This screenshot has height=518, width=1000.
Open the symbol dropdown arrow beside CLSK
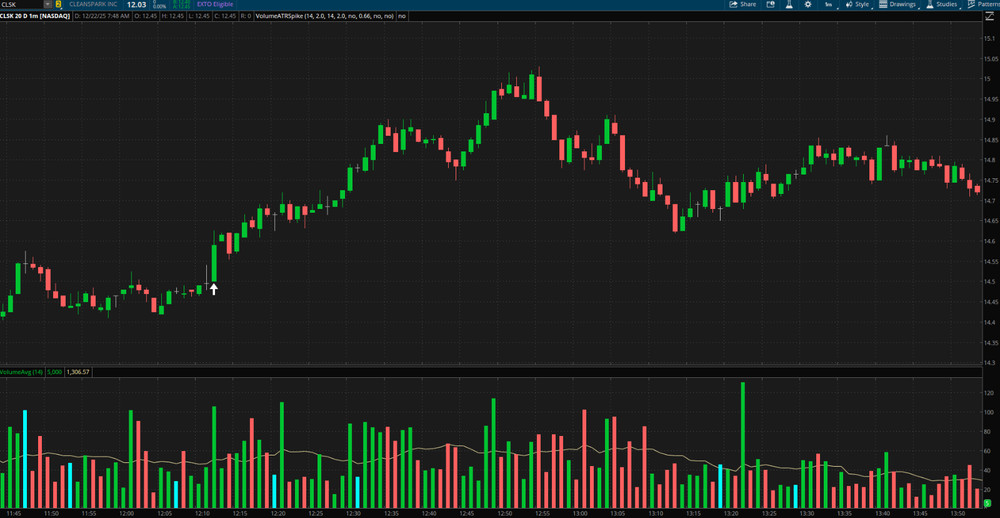click(47, 4)
